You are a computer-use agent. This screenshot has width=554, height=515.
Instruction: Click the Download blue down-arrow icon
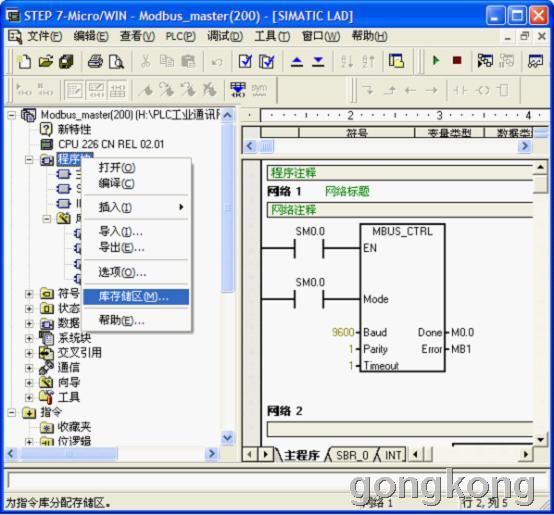click(x=318, y=61)
